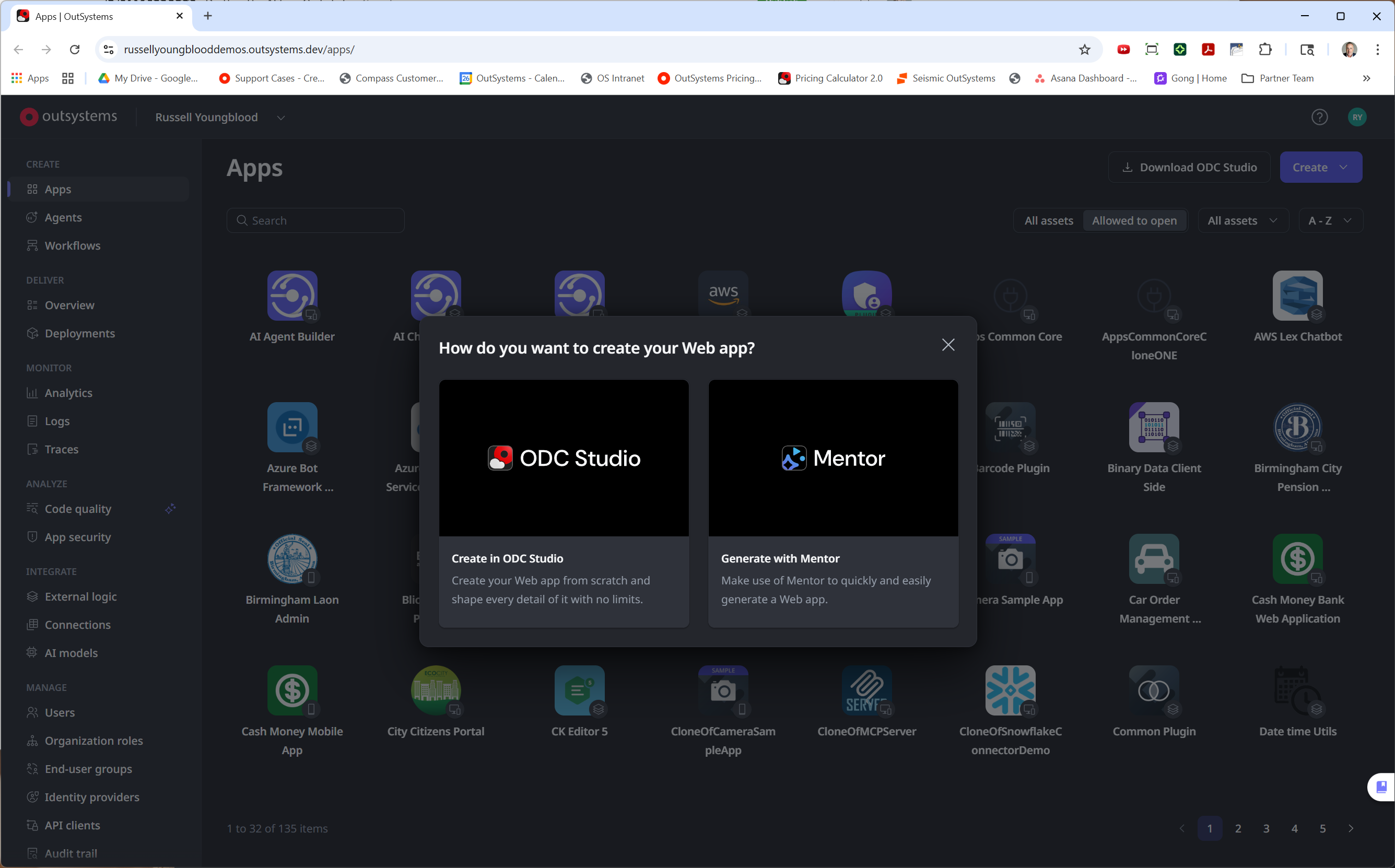1395x868 pixels.
Task: Open the Code quality tool
Action: pos(78,509)
